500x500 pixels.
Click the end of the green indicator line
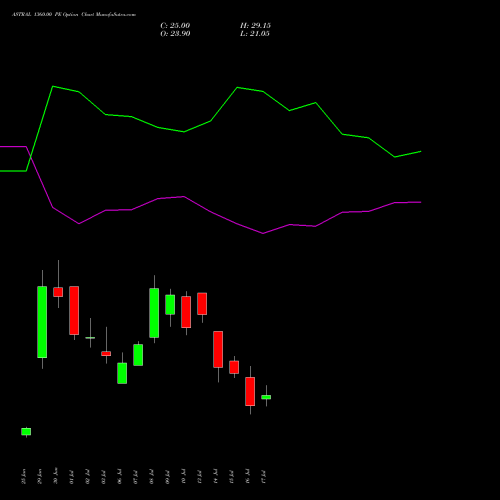[421, 152]
